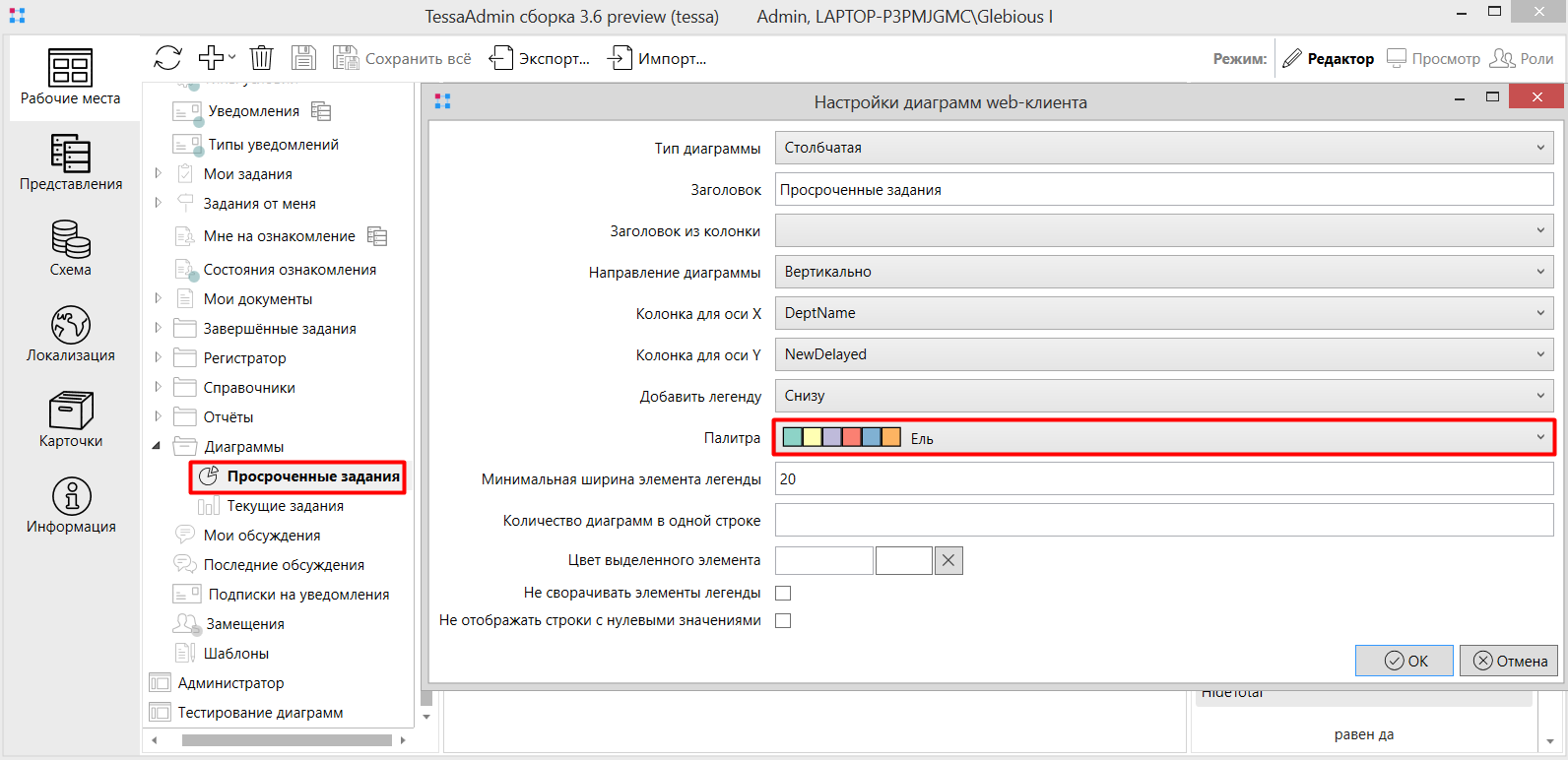Open the Карточки section icon
This screenshot has height=760, width=1568.
[x=71, y=411]
